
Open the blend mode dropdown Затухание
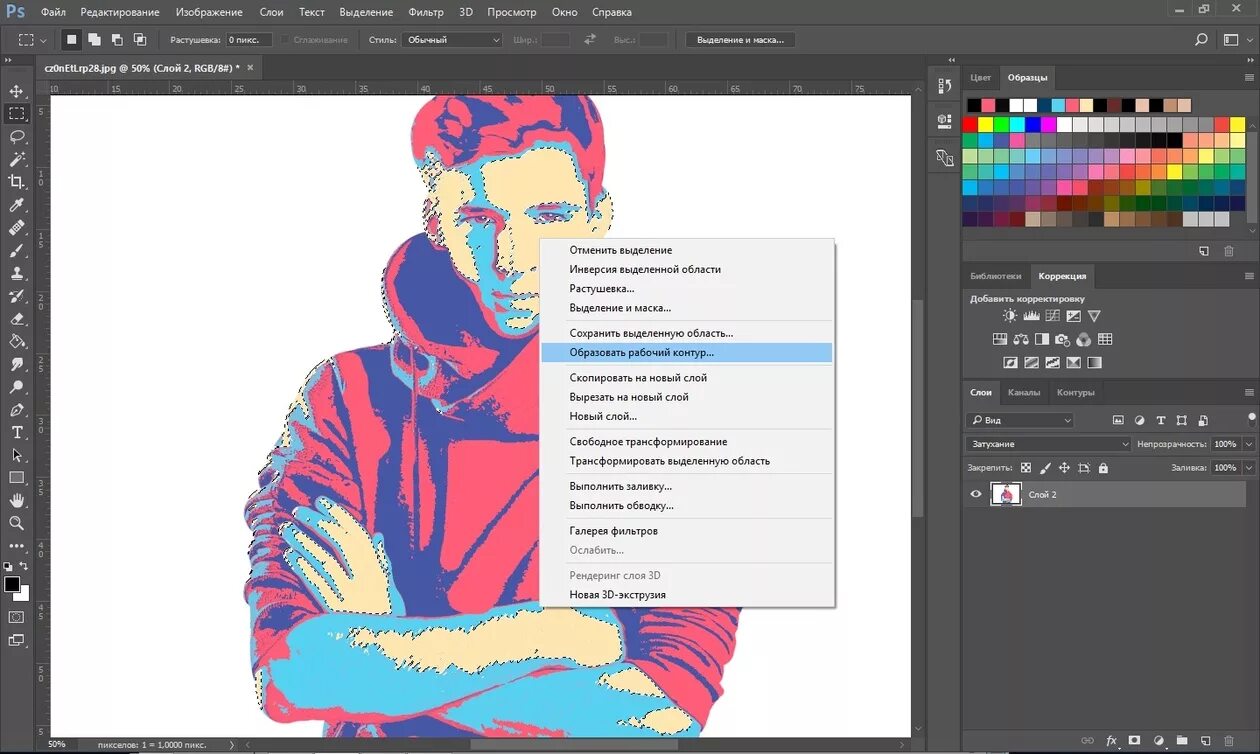tap(1048, 444)
